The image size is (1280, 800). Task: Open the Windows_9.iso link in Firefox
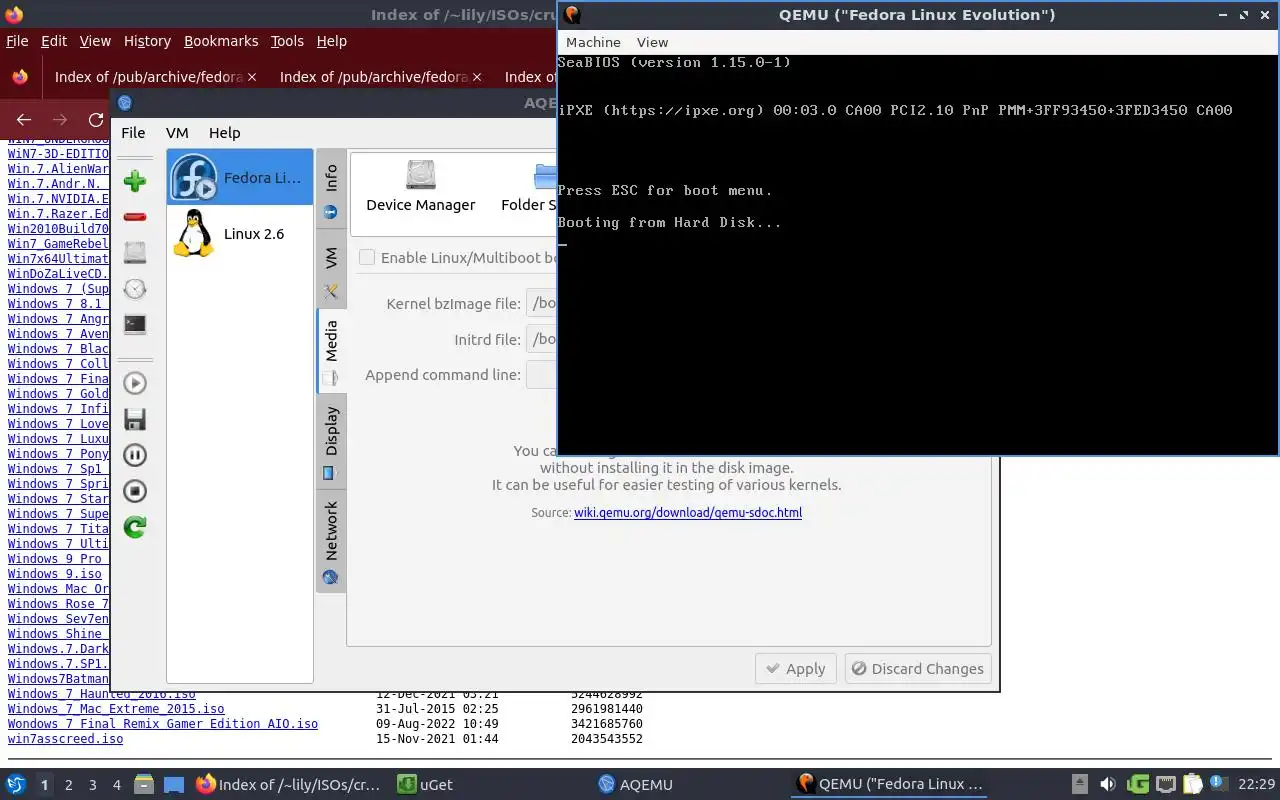(x=55, y=574)
